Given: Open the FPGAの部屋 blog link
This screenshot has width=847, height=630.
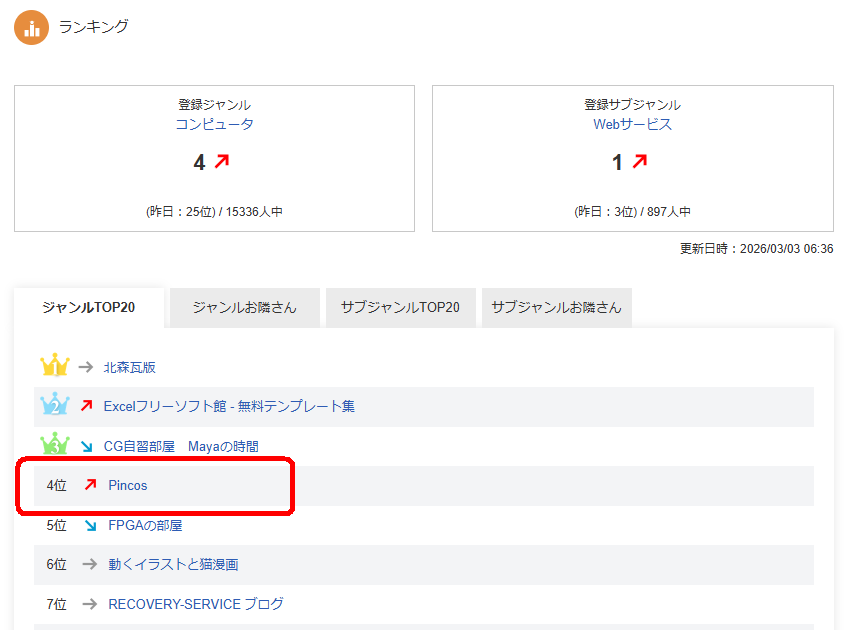Looking at the screenshot, I should pyautogui.click(x=145, y=525).
